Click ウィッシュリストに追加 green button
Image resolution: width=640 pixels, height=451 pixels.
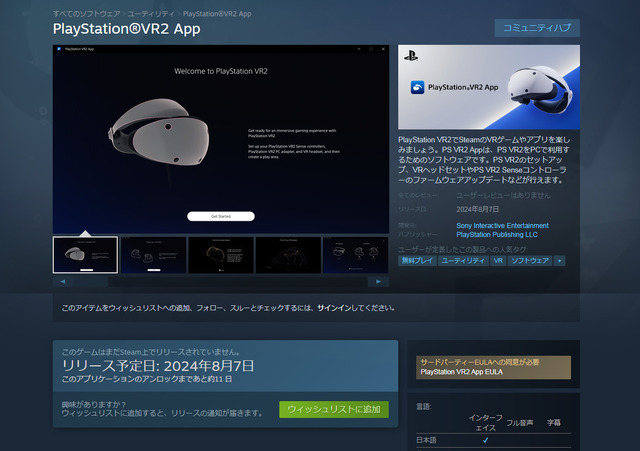click(x=333, y=409)
